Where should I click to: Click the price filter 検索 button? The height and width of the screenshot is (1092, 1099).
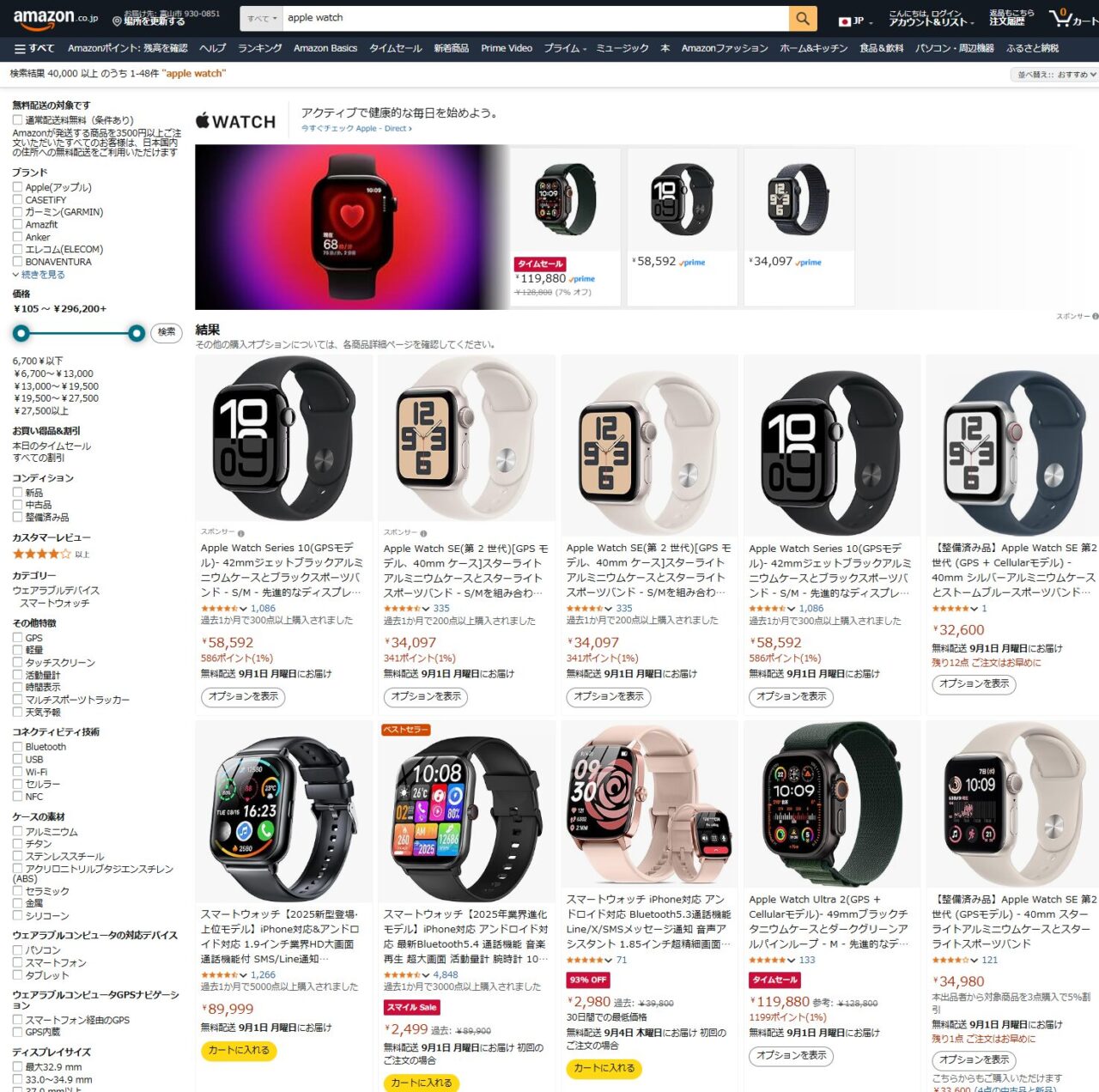coord(167,332)
